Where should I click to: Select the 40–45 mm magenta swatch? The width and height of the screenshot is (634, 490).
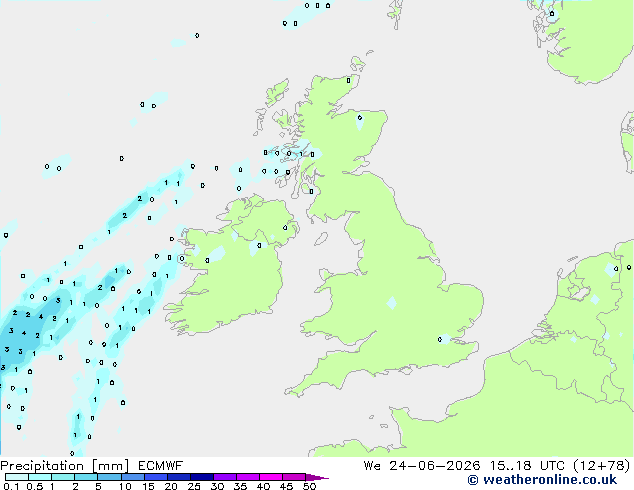[271, 477]
